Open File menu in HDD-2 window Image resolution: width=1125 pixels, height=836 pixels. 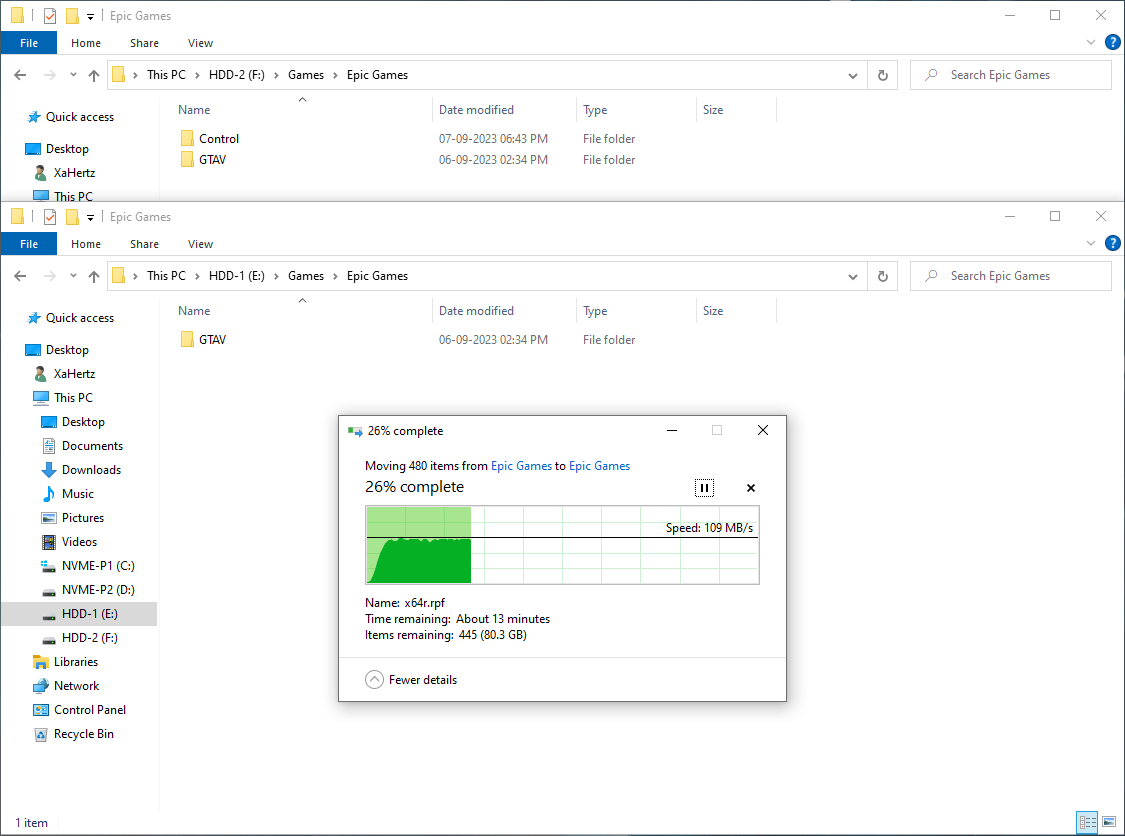point(29,43)
